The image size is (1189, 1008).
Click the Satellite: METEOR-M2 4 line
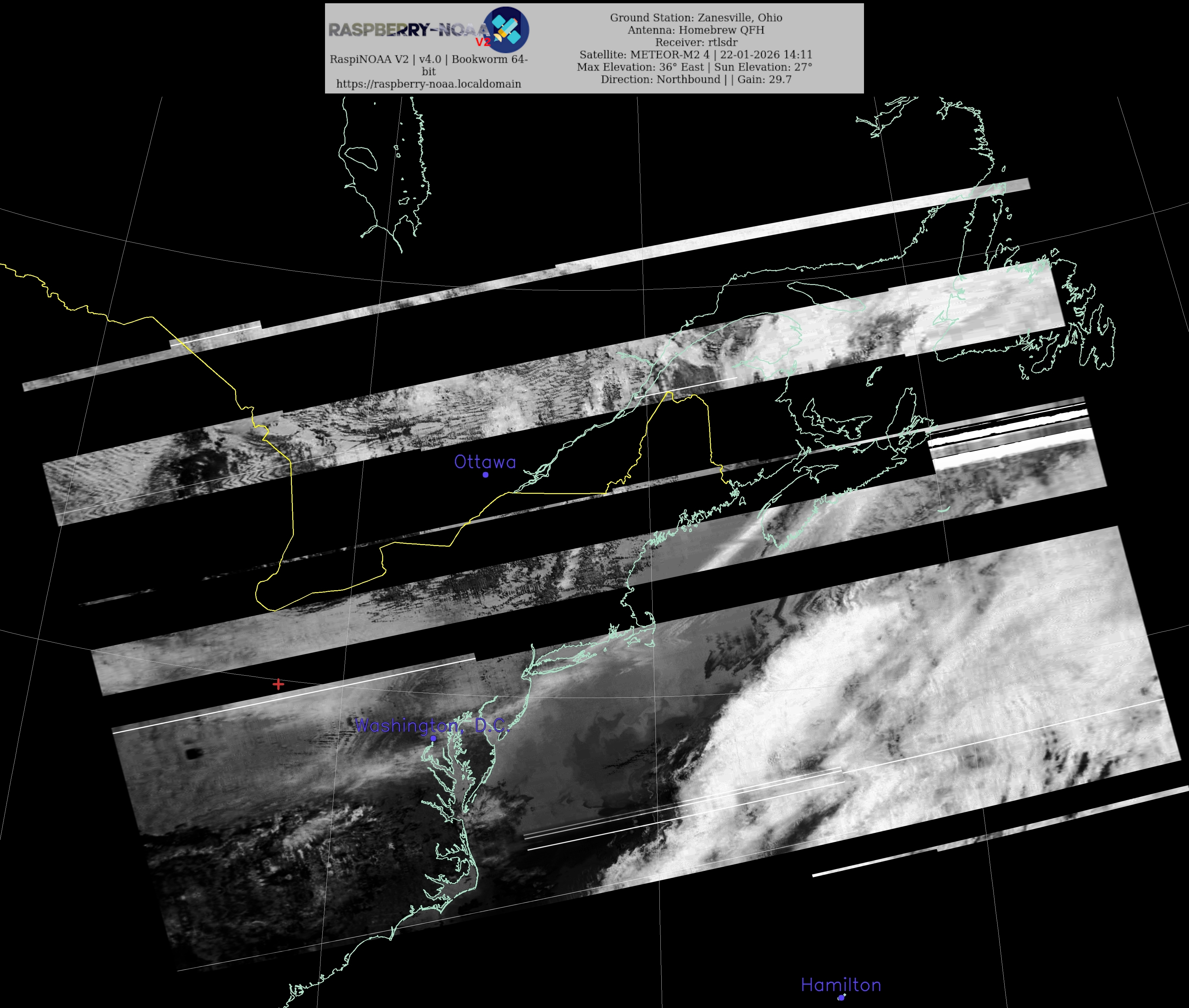click(695, 55)
